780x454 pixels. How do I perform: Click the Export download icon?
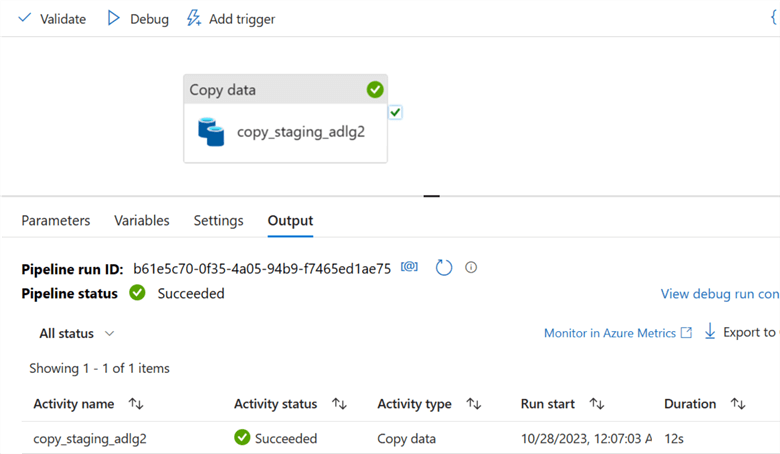coord(710,332)
